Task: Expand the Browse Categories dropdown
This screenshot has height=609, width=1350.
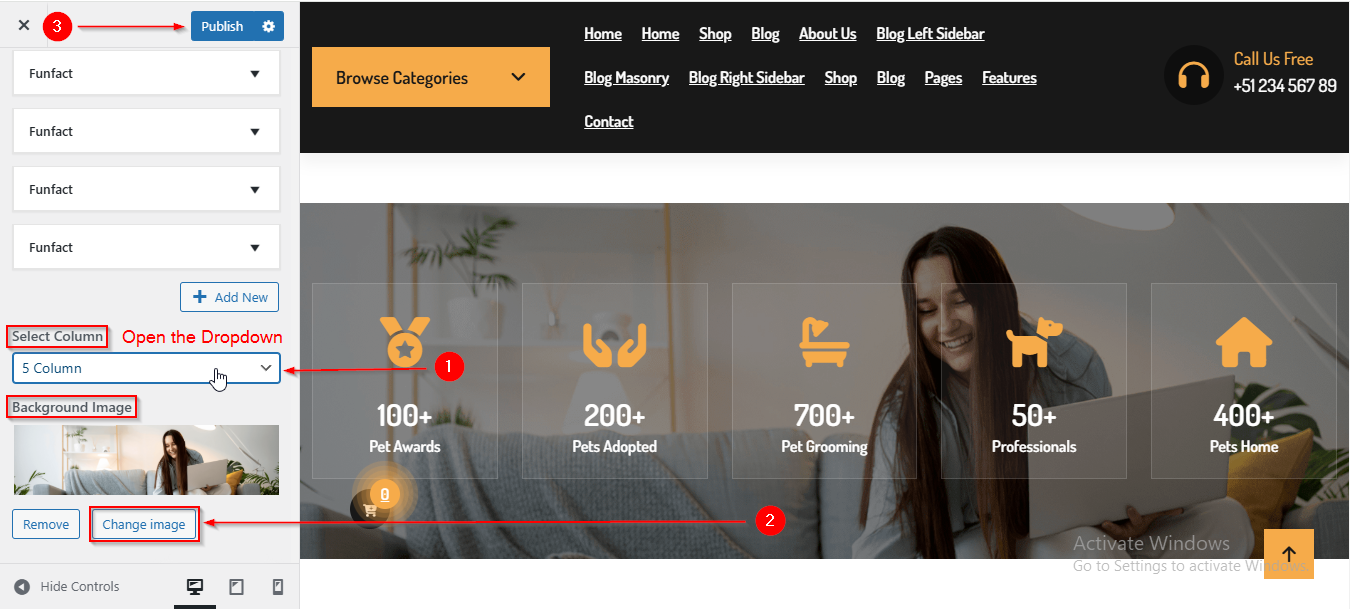Action: click(431, 77)
